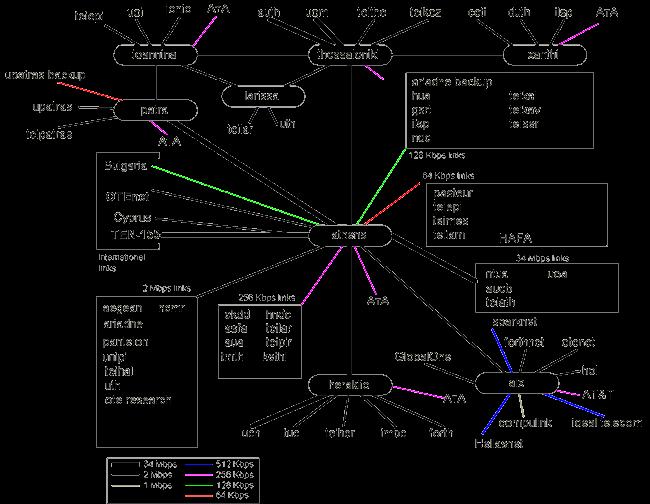The image size is (650, 504).
Task: Click the "256 Kbps links" caption
Action: pyautogui.click(x=267, y=298)
